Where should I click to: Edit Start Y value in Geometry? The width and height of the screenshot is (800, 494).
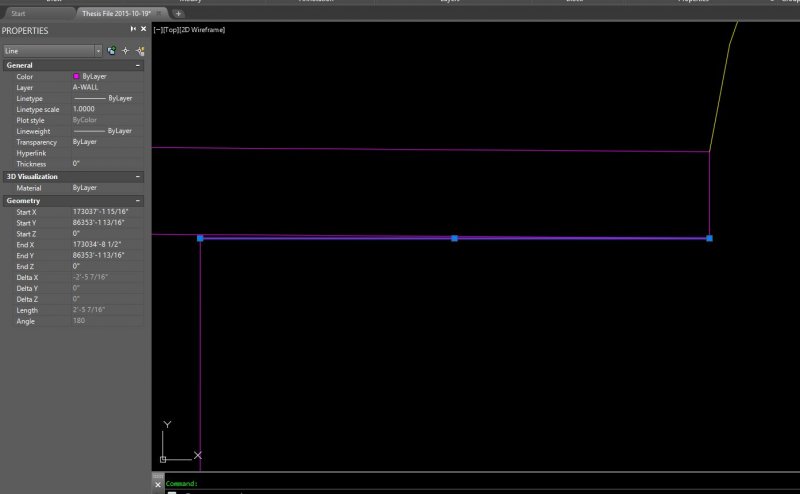click(108, 223)
